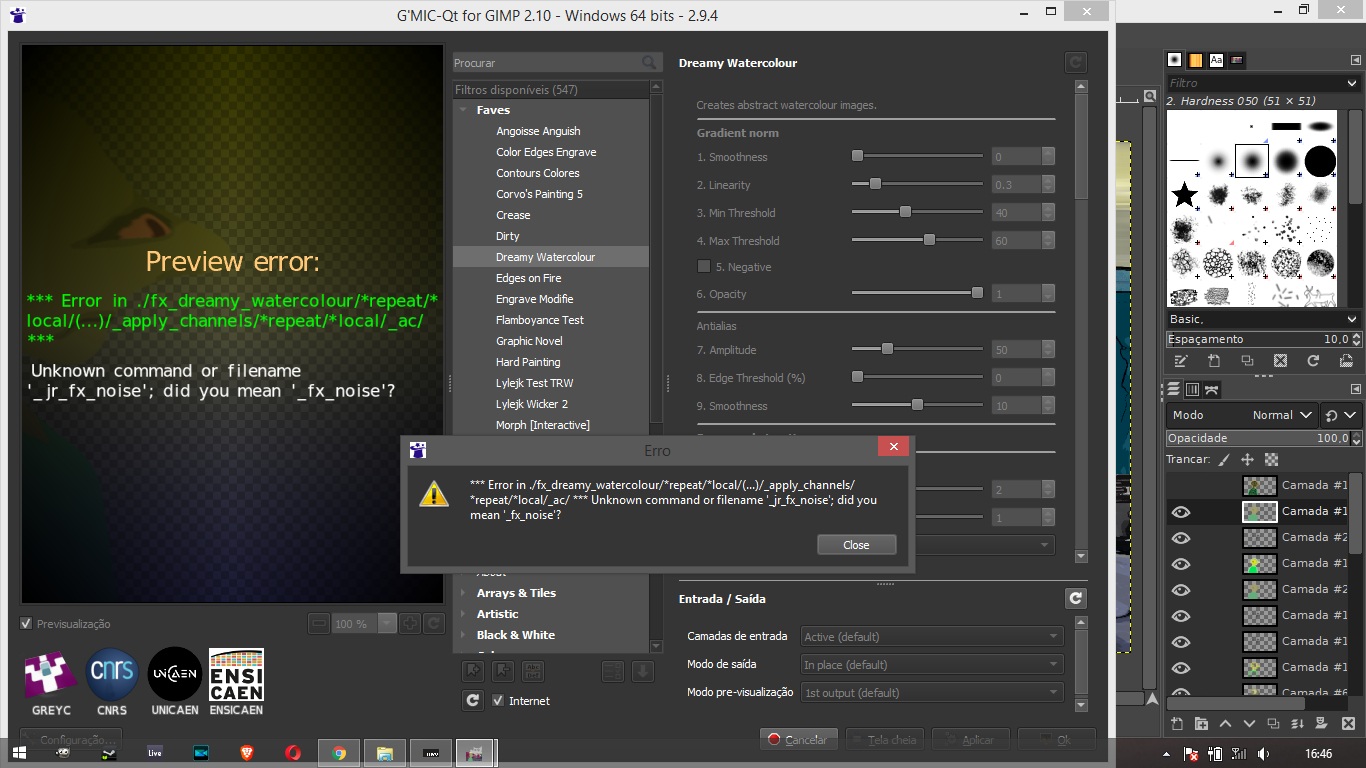Toggle the lock alpha channel icon
The height and width of the screenshot is (768, 1366).
coord(1271,460)
